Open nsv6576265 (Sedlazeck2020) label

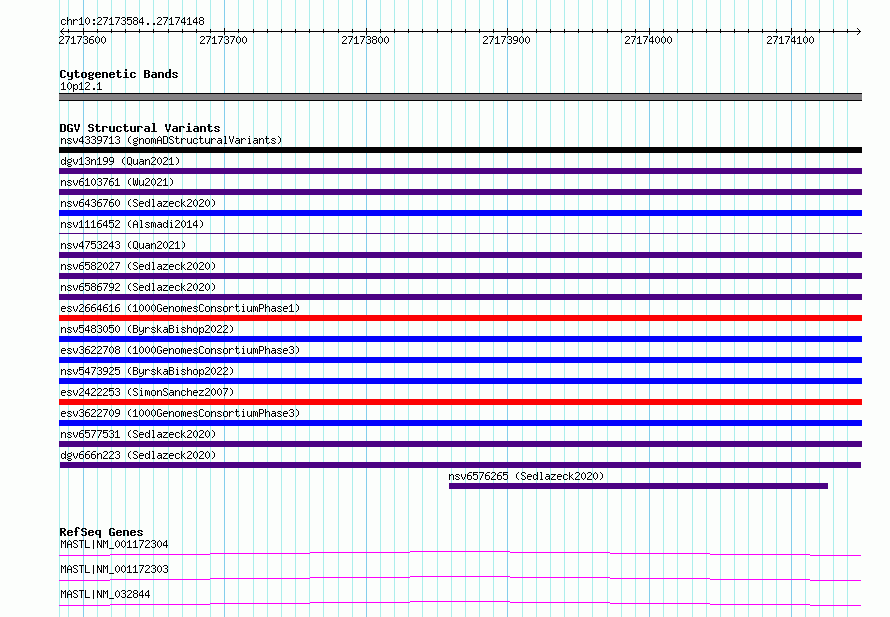(x=526, y=476)
